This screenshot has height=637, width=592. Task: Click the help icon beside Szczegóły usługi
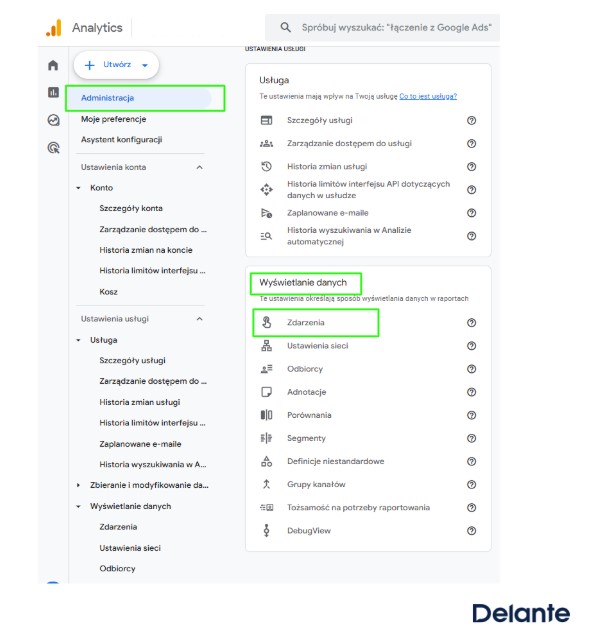coord(471,120)
